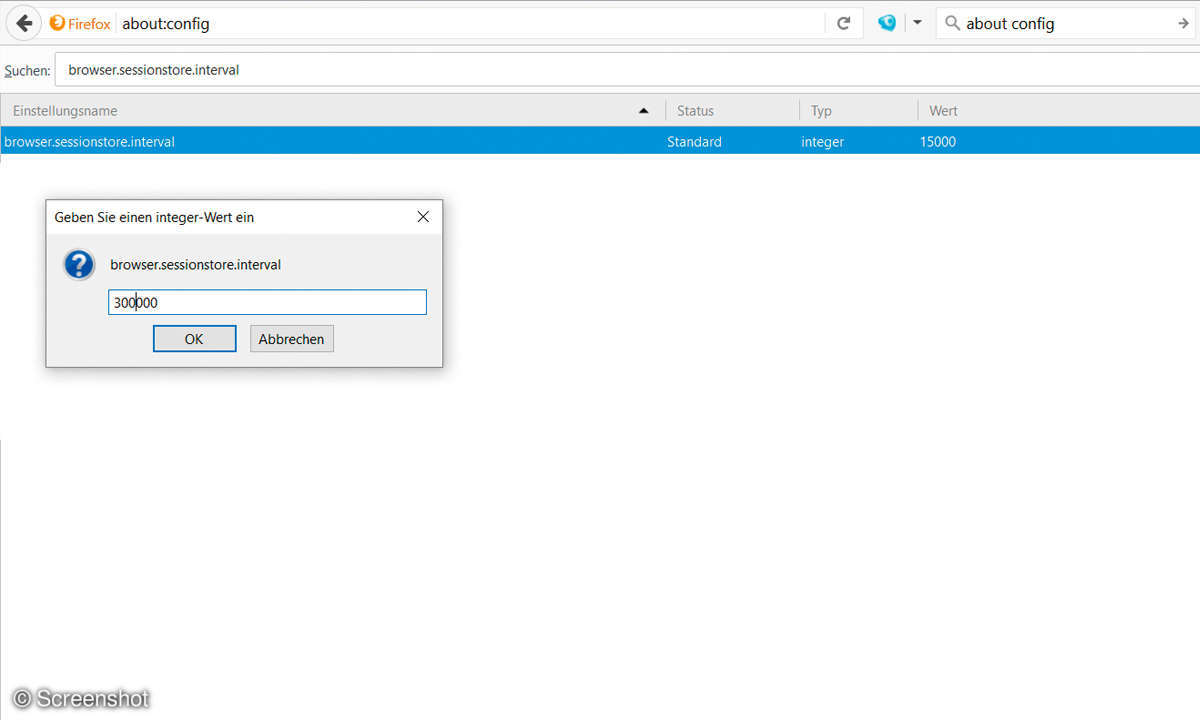The image size is (1200, 720).
Task: Open the dropdown arrow beside the shield icon
Action: 917,23
